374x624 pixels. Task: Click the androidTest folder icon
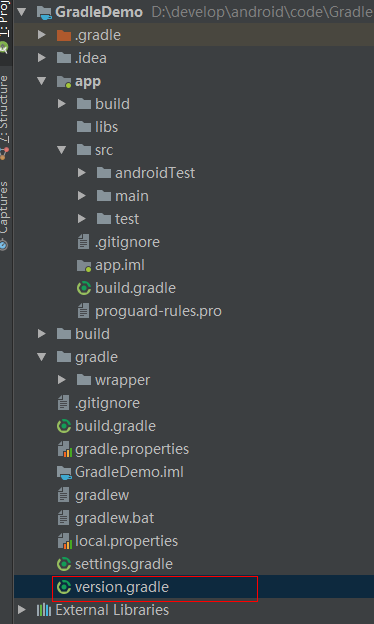[103, 173]
